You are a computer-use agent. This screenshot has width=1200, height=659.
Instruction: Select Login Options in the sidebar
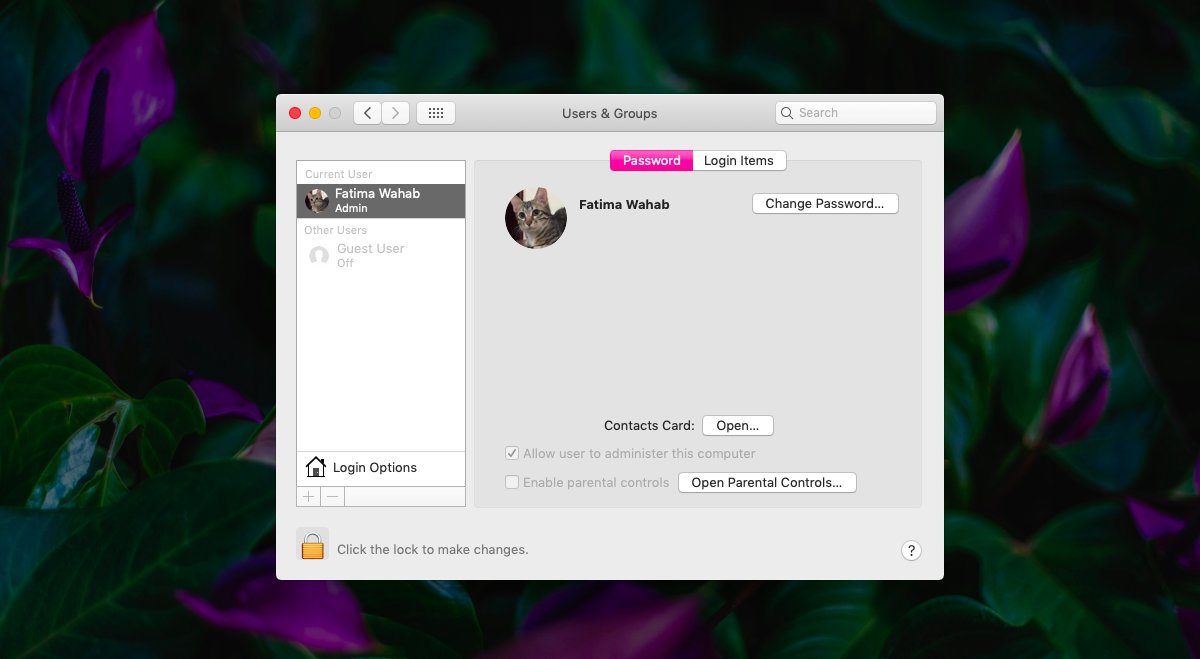pos(381,468)
